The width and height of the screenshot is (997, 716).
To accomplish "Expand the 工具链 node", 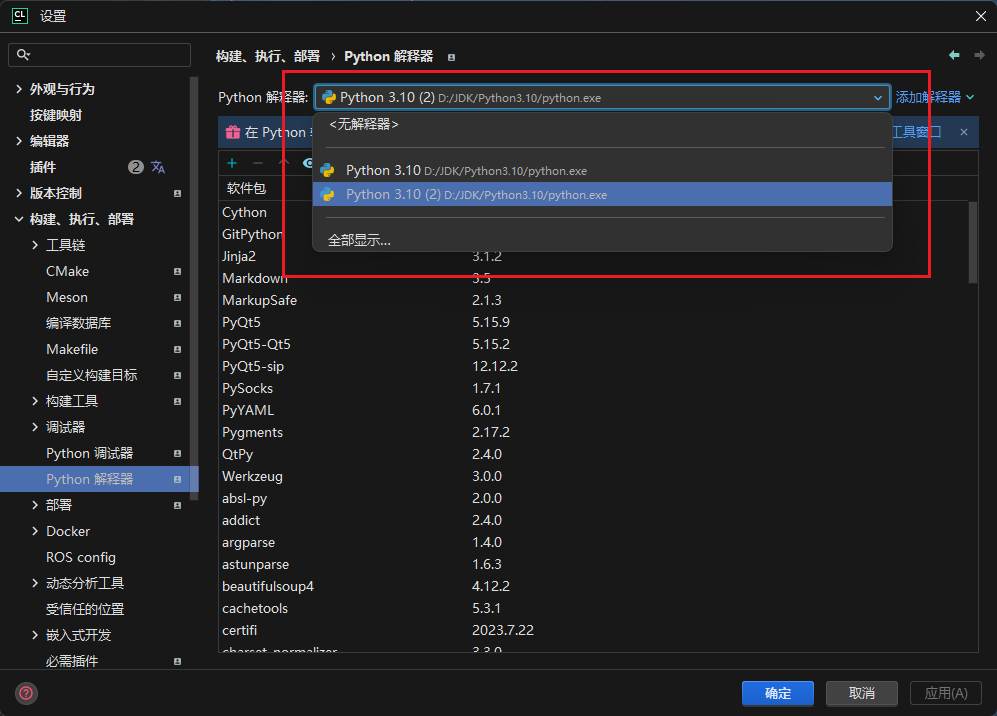I will [x=35, y=245].
